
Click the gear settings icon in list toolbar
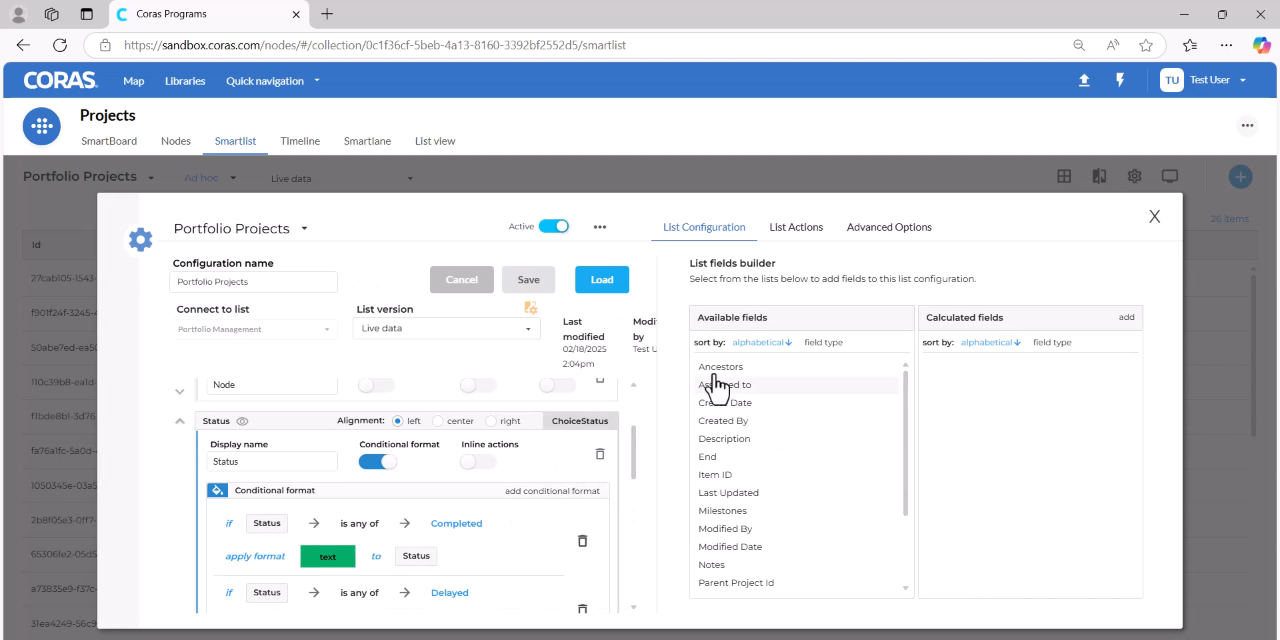[x=1134, y=176]
